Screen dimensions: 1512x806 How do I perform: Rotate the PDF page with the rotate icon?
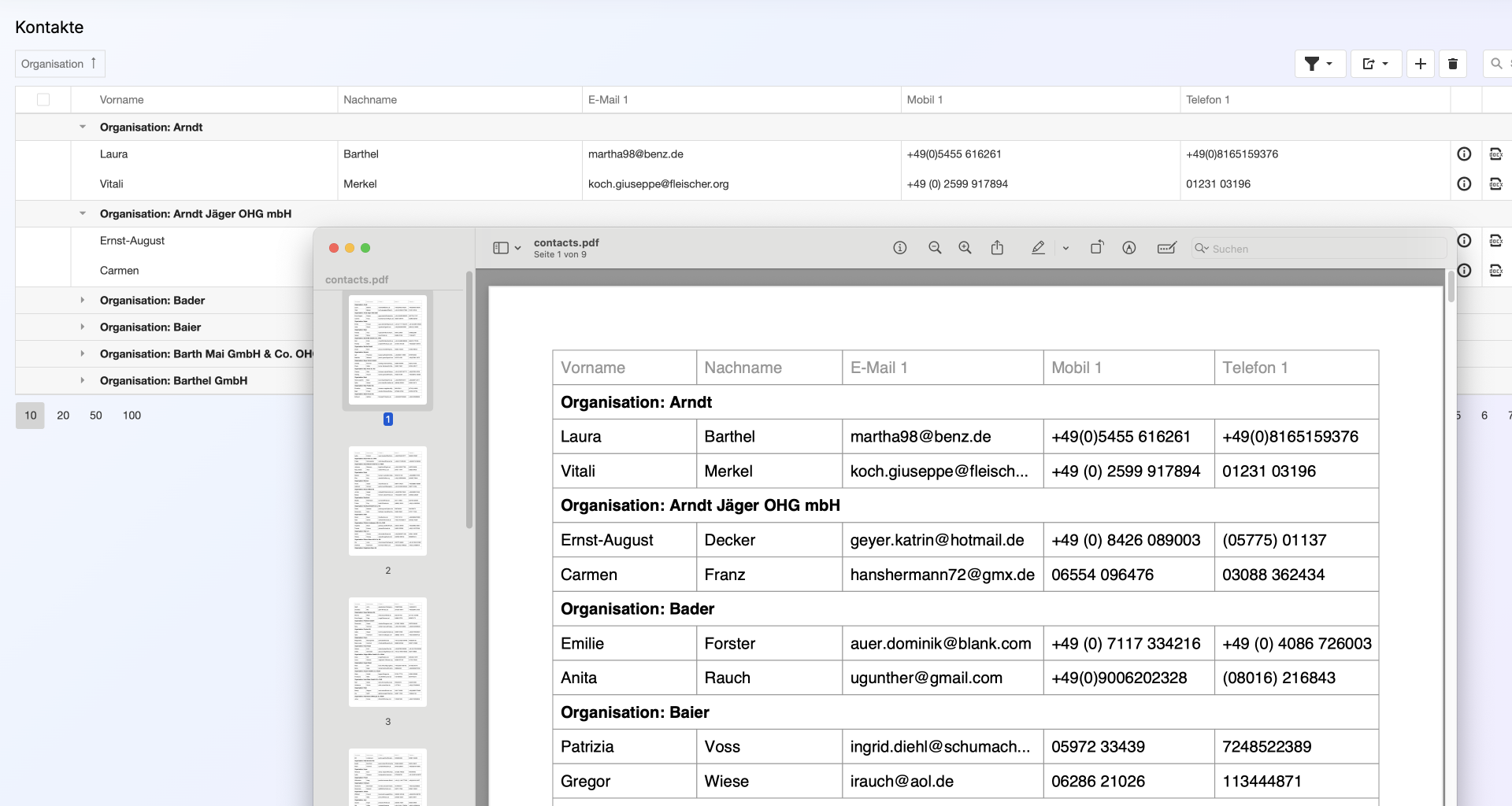tap(1096, 248)
